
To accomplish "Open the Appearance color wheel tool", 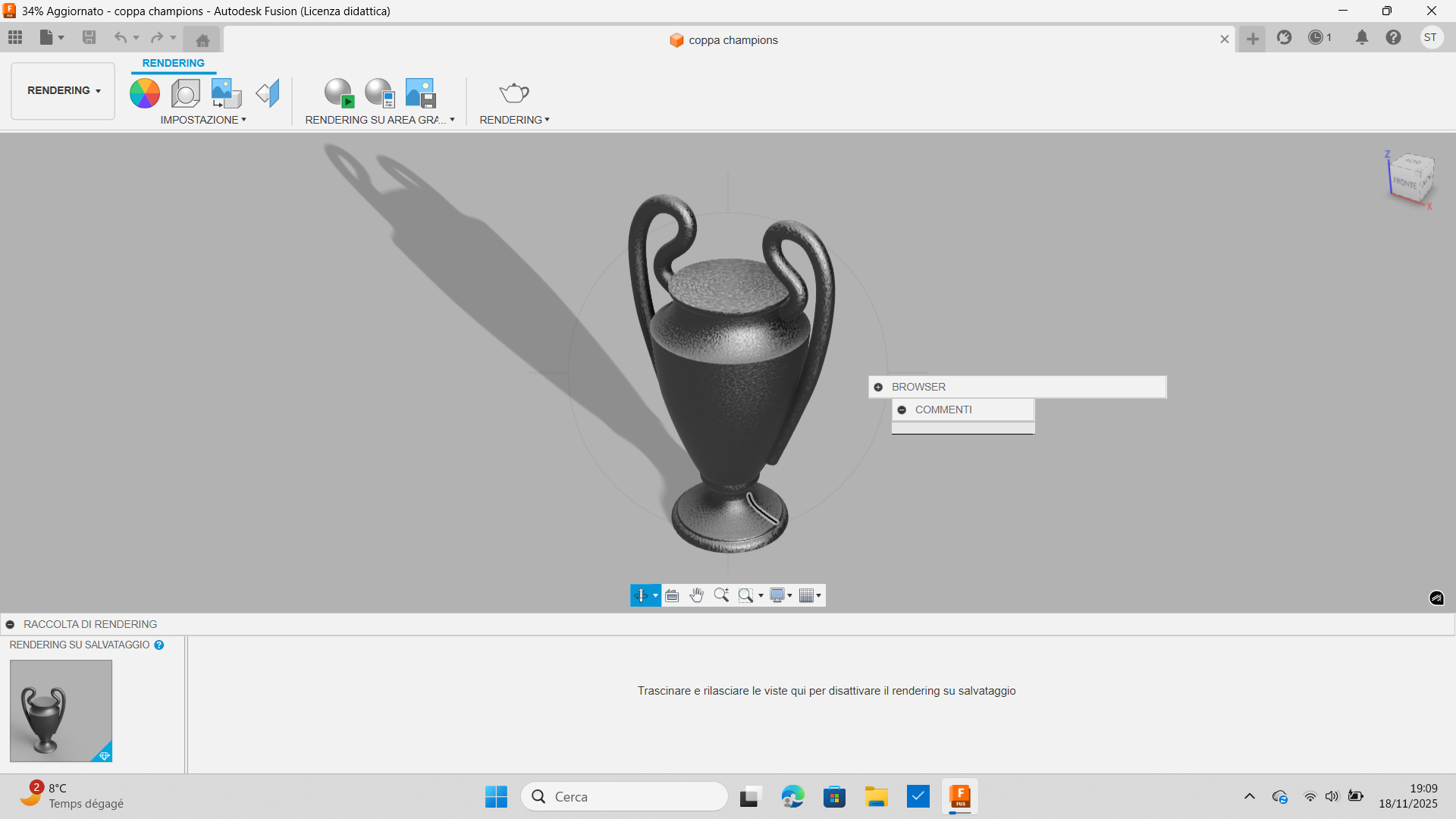I will tap(144, 93).
